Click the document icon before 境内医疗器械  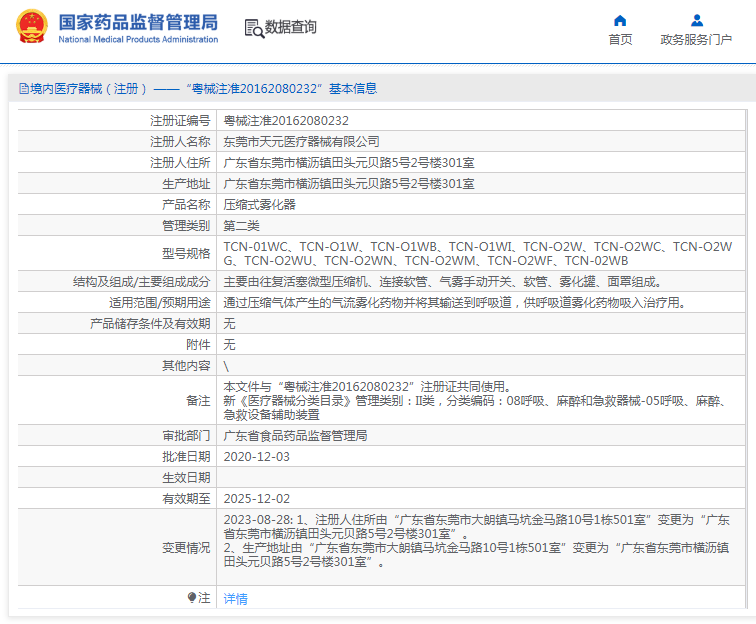pyautogui.click(x=24, y=89)
